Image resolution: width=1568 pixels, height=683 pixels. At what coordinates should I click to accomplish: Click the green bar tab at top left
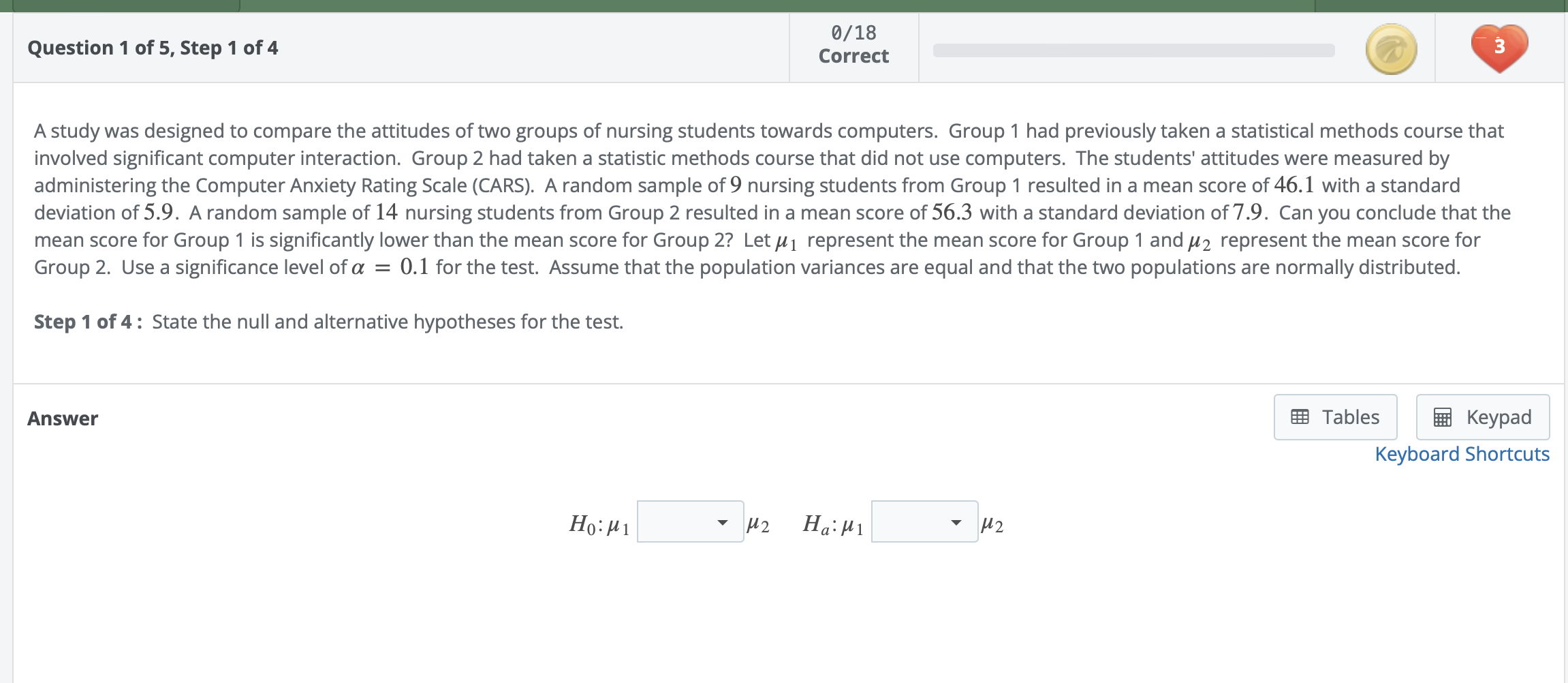[126, 5]
